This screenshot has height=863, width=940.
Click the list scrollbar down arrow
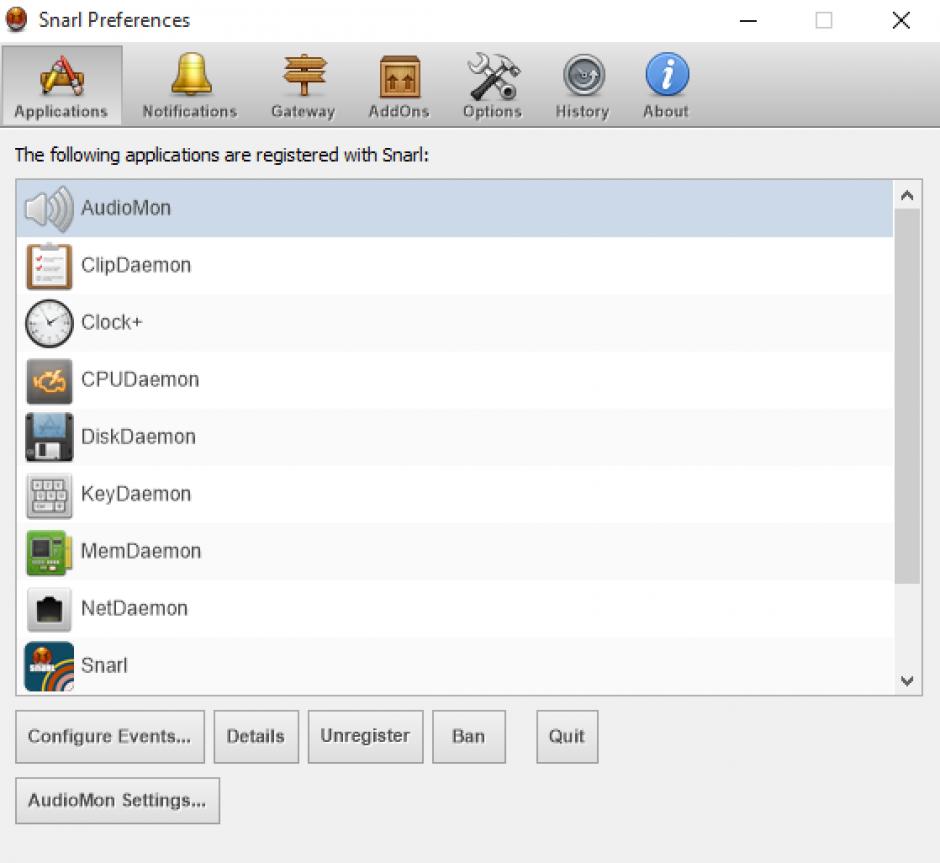pos(907,681)
